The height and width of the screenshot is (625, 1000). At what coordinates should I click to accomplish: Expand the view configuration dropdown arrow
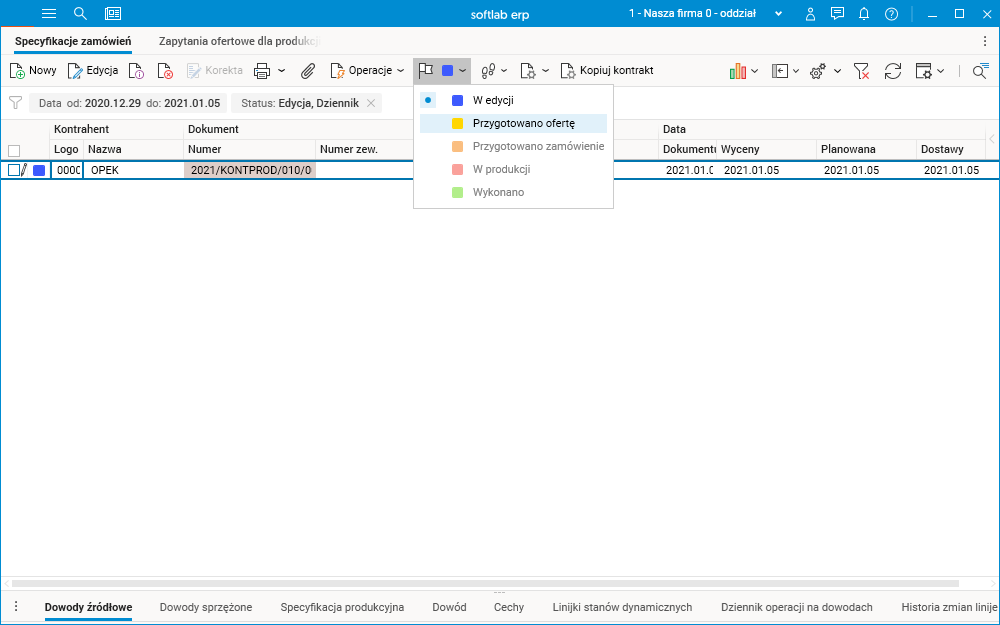(x=941, y=71)
